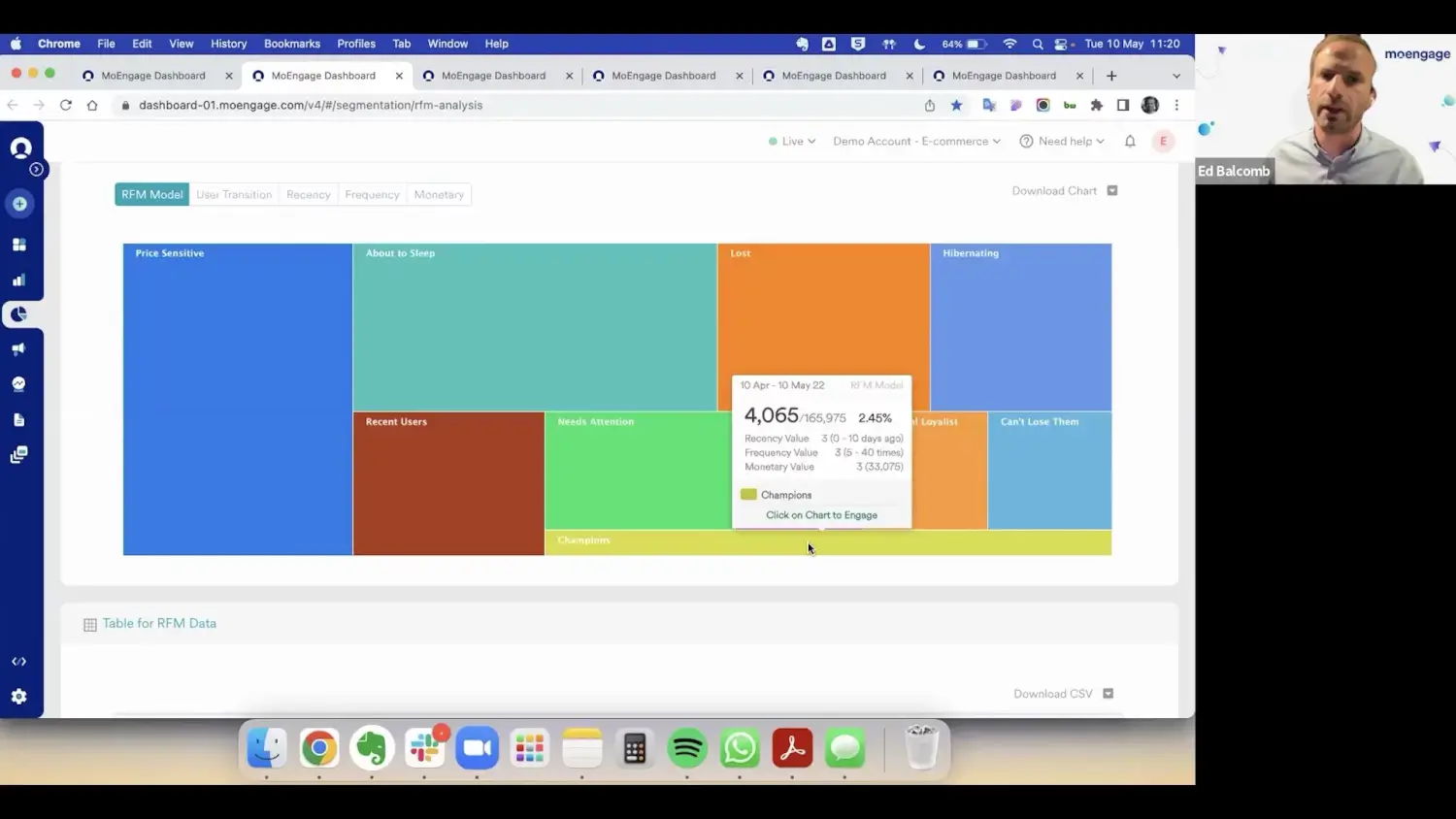Expand the tab search chevron

tap(1176, 76)
